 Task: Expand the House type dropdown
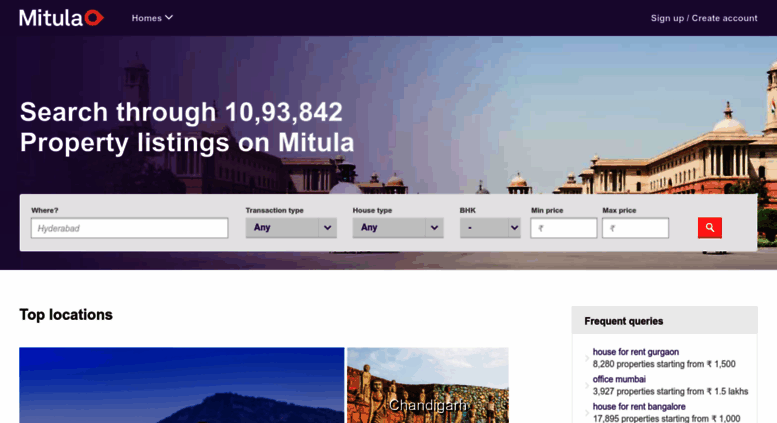point(398,228)
